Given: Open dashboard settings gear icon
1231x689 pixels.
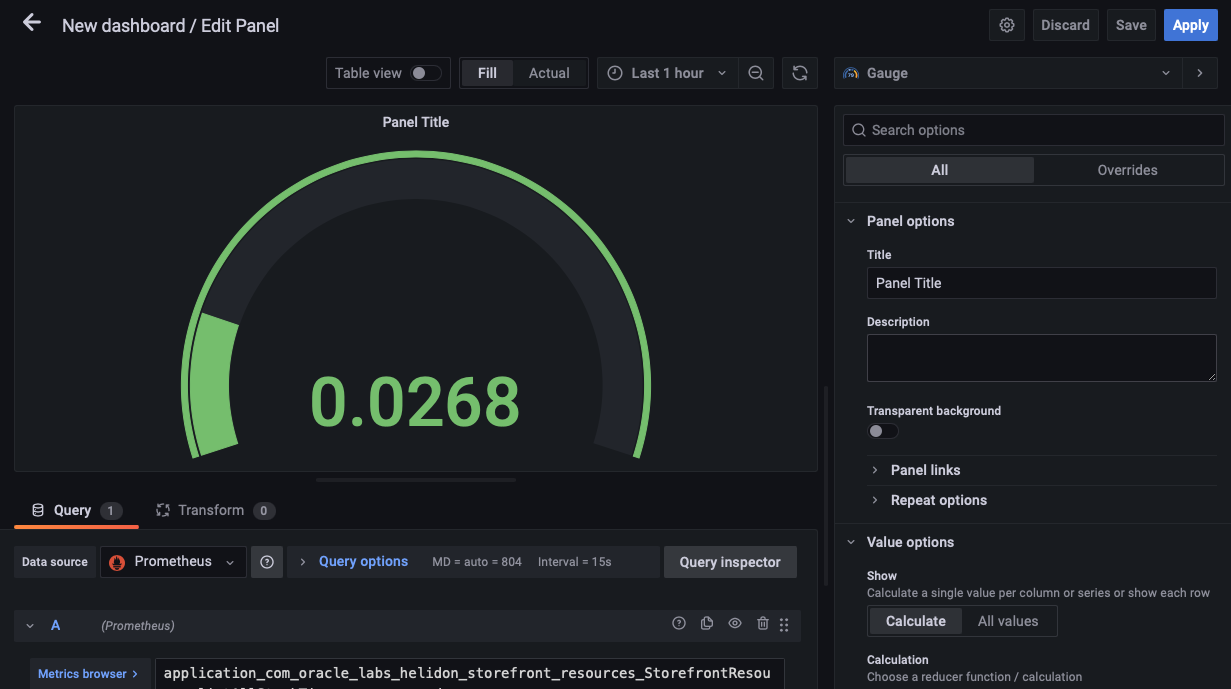Looking at the screenshot, I should [x=1007, y=25].
